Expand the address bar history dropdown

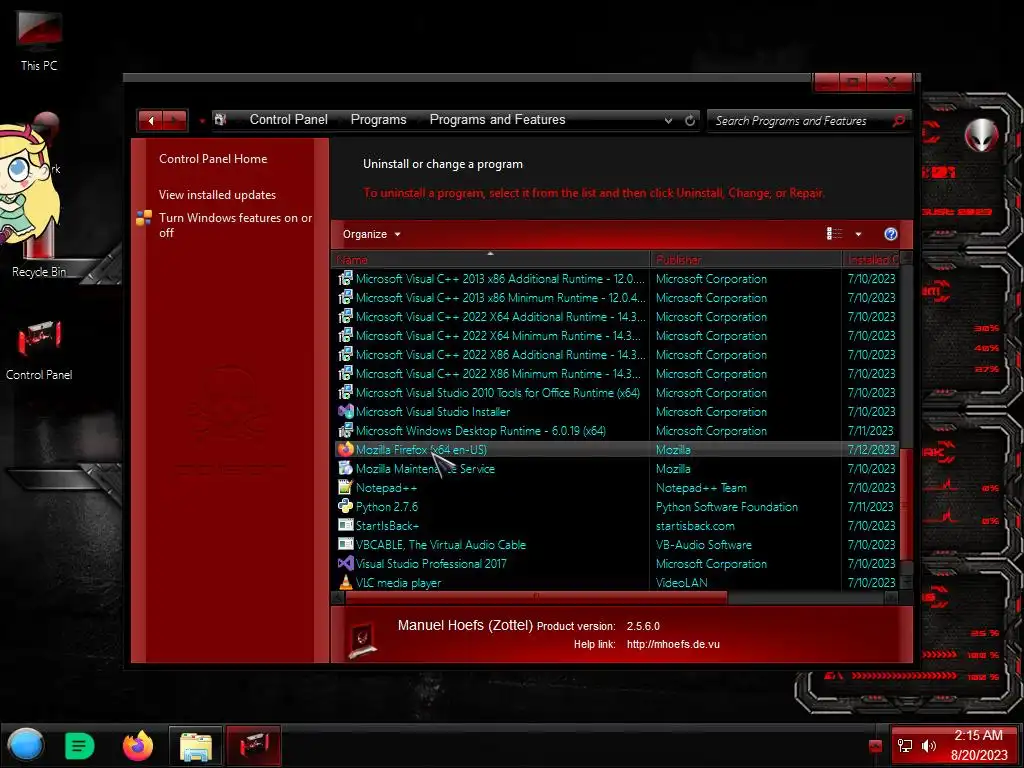tap(668, 120)
